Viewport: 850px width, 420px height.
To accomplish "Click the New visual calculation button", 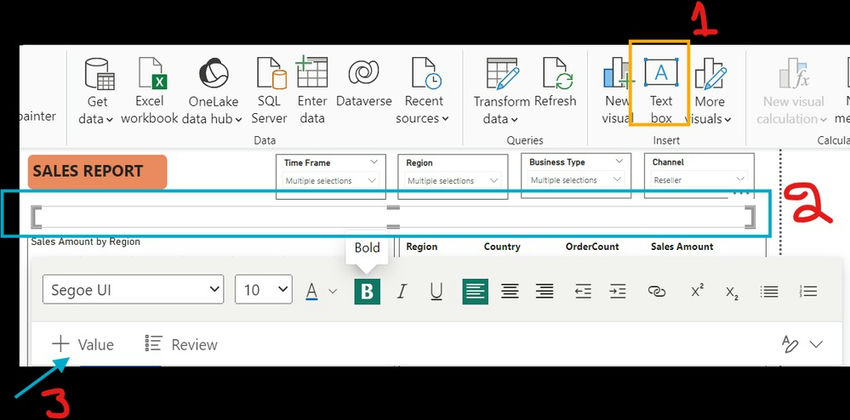I will click(793, 91).
